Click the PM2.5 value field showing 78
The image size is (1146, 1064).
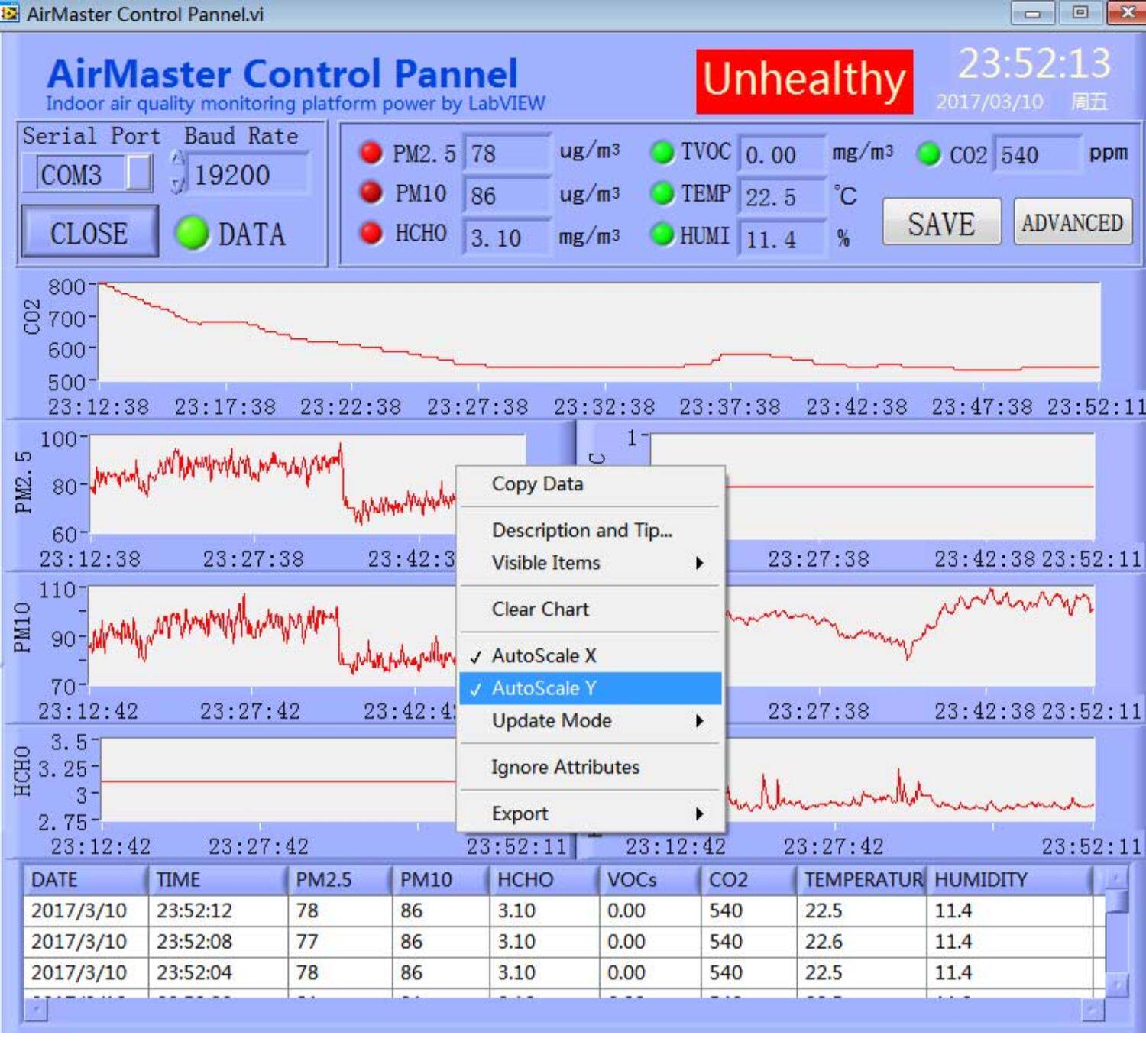click(x=507, y=153)
